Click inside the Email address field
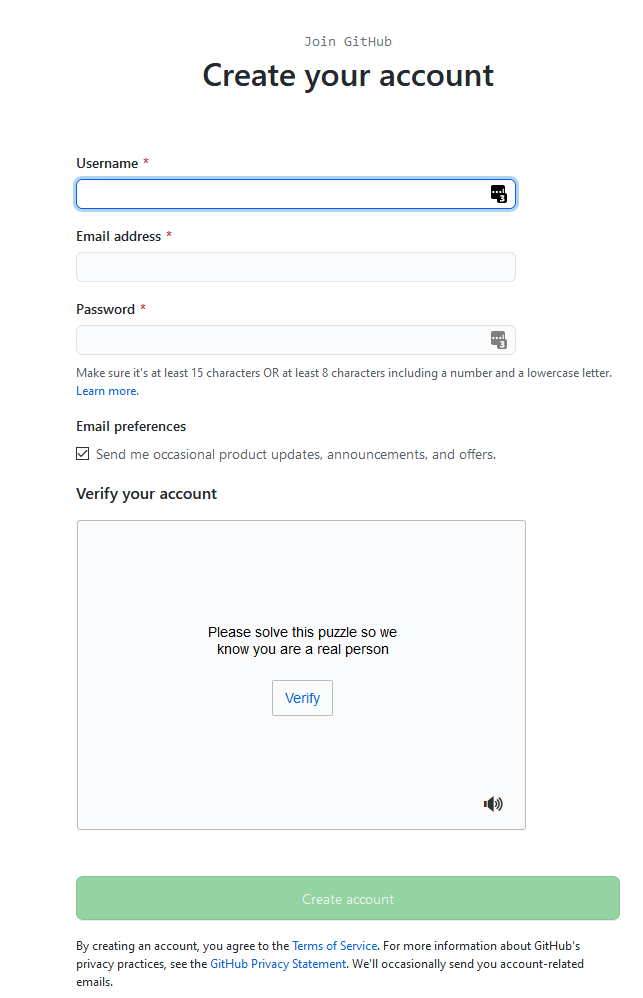The image size is (643, 998). (296, 267)
